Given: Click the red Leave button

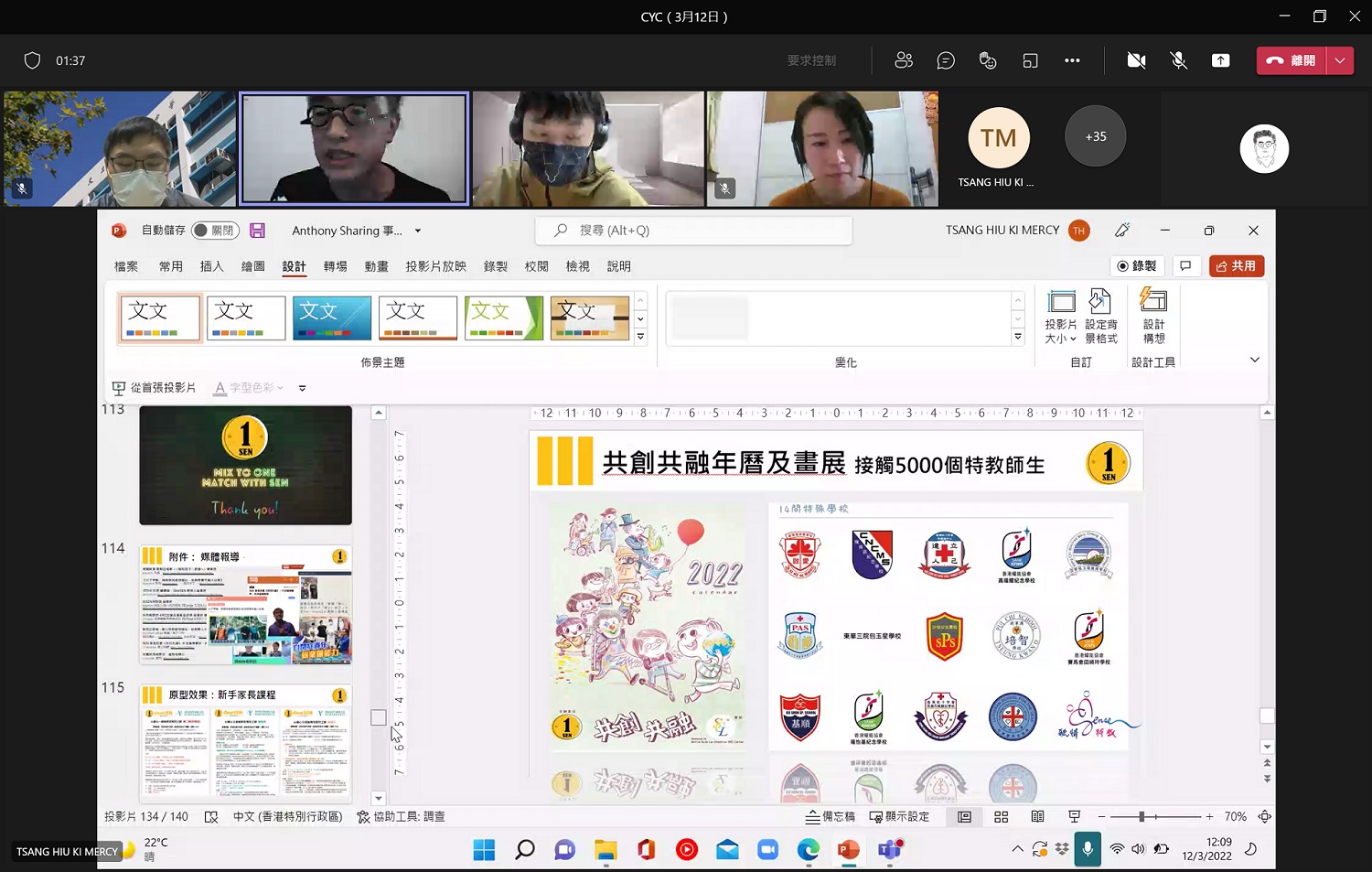Looking at the screenshot, I should 1291,60.
